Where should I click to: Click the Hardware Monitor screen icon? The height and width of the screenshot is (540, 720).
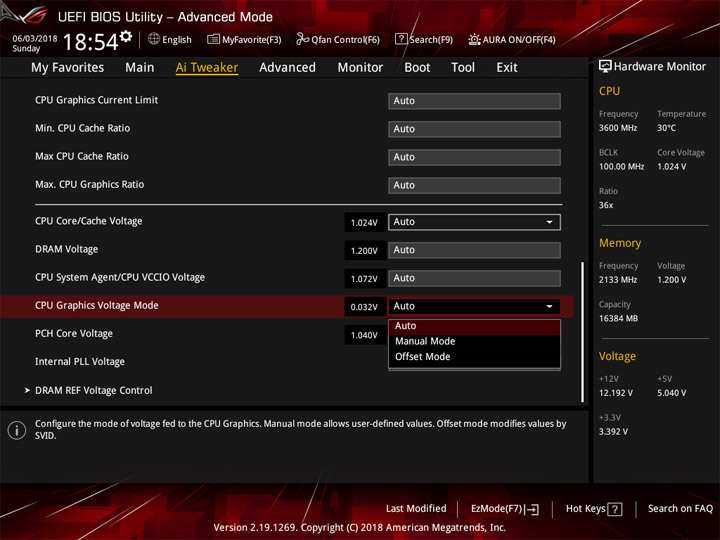point(605,66)
